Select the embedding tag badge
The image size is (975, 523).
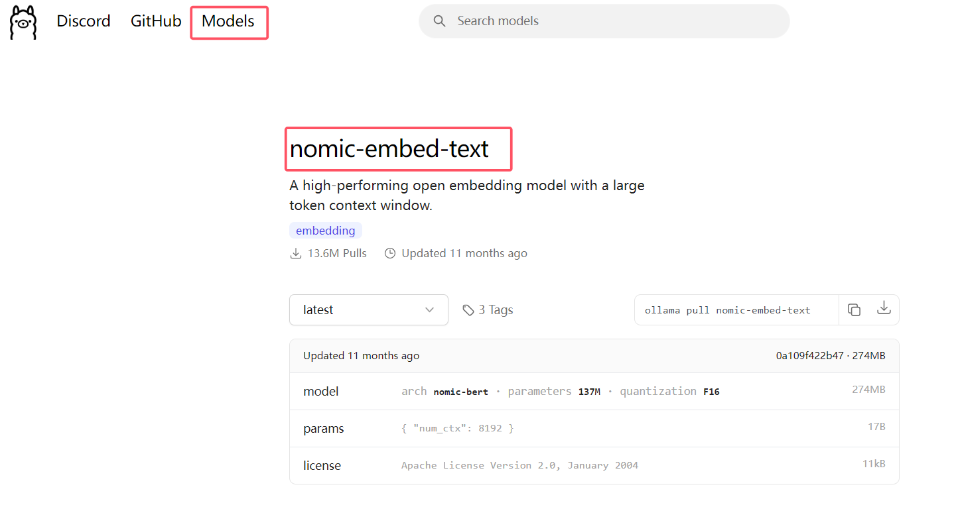325,231
